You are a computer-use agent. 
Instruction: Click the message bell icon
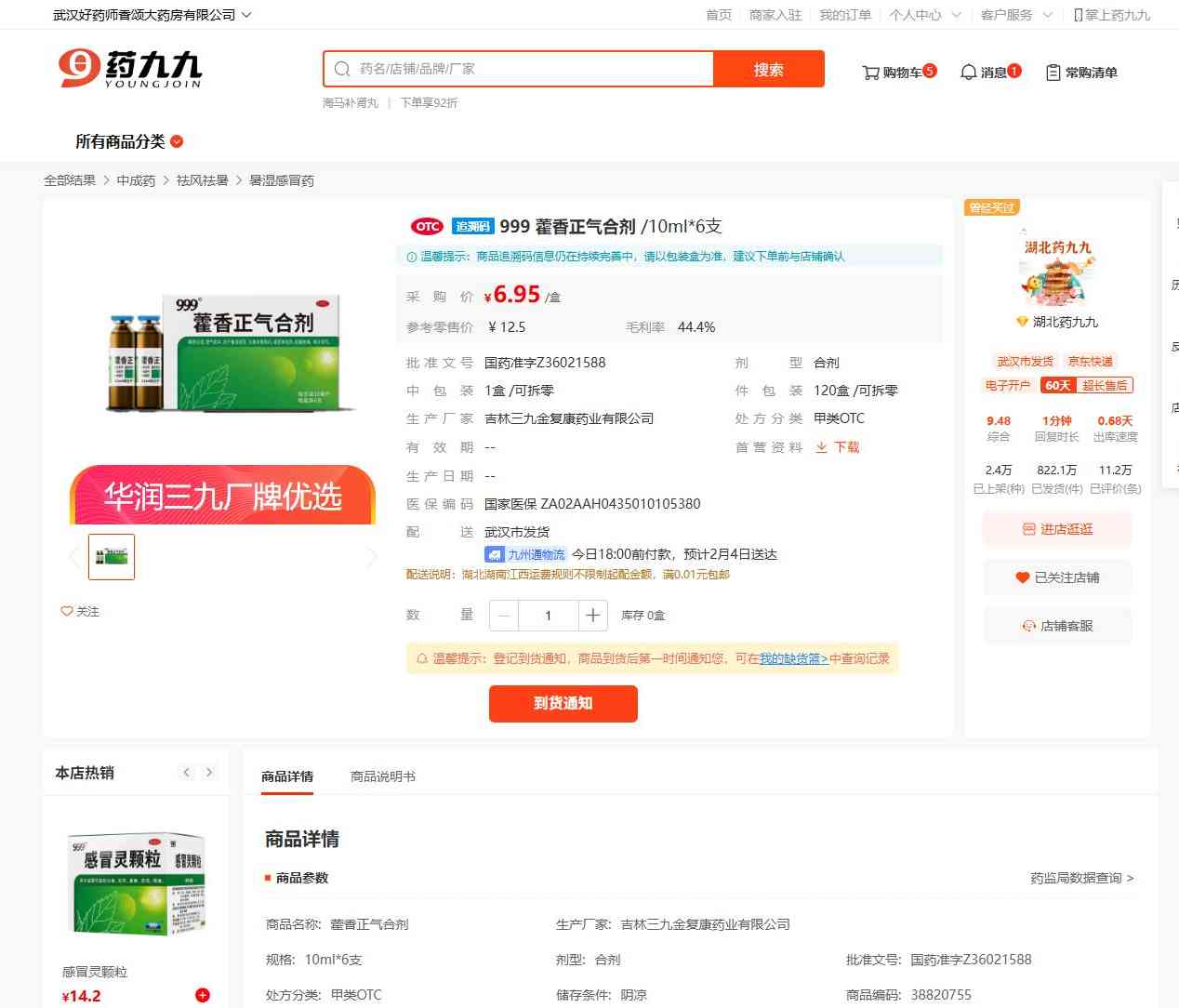pos(968,73)
